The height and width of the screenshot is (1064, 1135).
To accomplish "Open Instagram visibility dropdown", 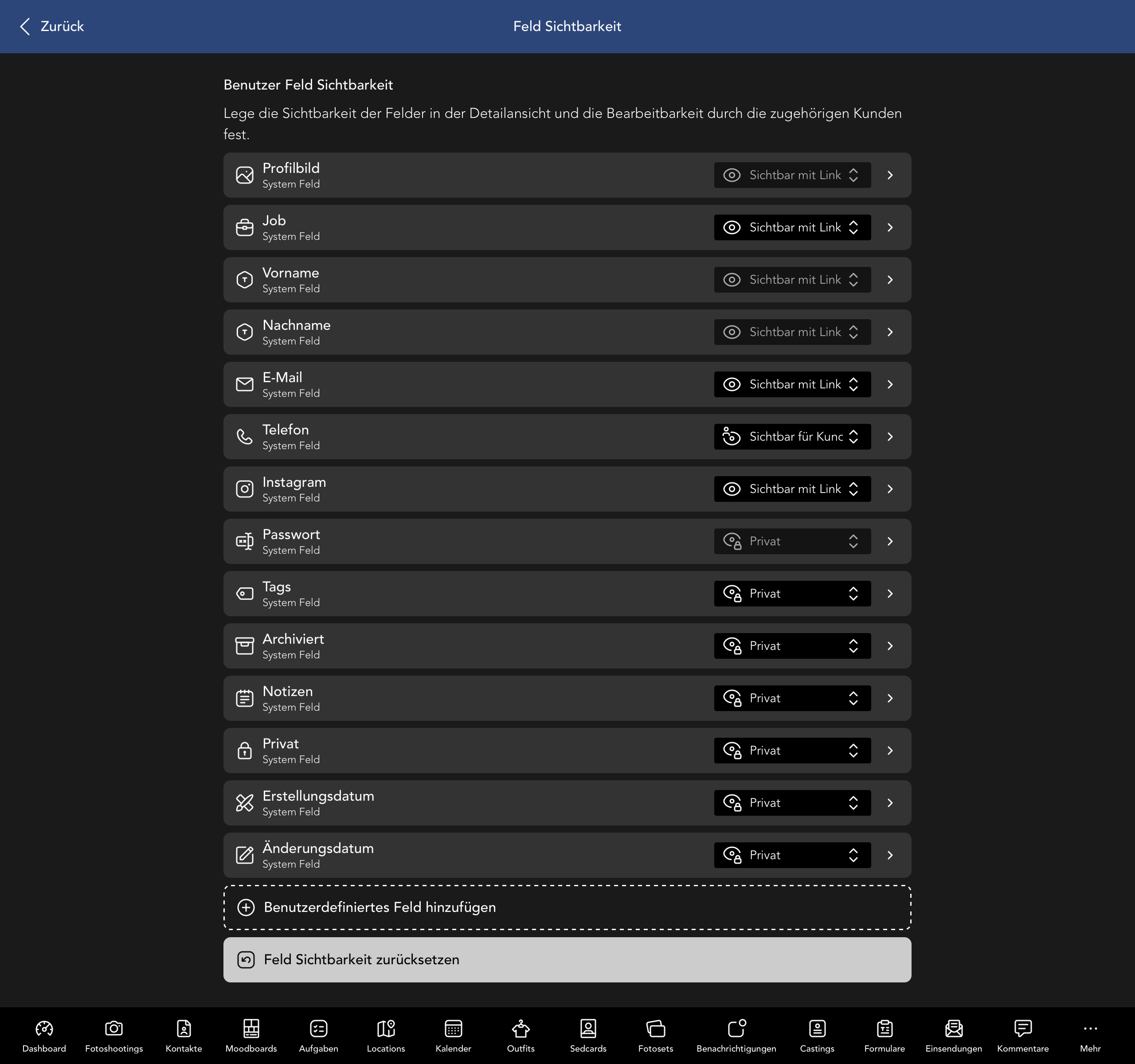I will click(x=792, y=489).
